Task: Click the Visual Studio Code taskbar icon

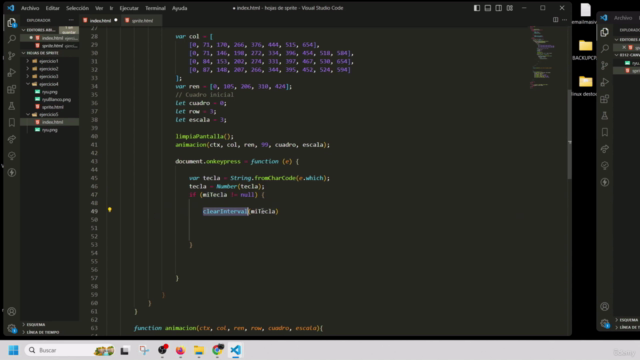Action: pyautogui.click(x=236, y=350)
